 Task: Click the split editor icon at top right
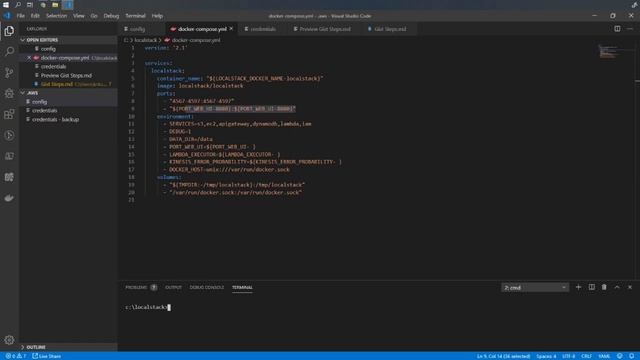click(617, 29)
